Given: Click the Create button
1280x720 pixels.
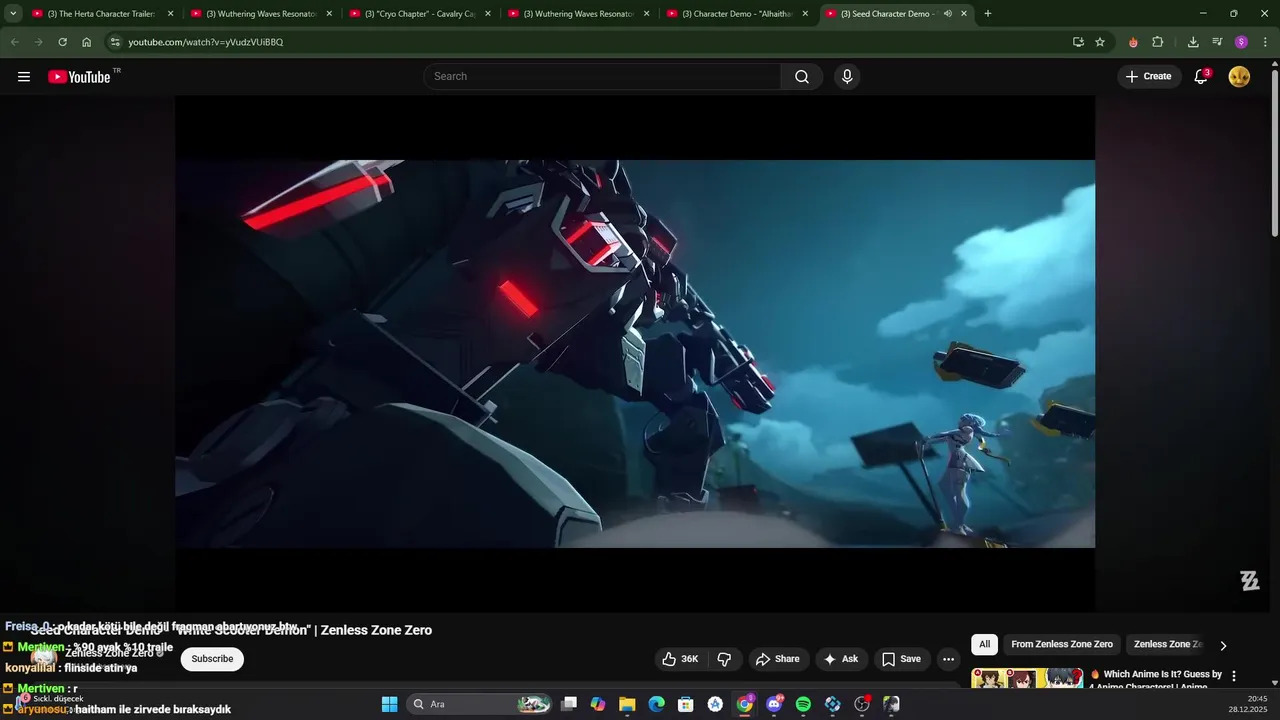Looking at the screenshot, I should [1149, 77].
